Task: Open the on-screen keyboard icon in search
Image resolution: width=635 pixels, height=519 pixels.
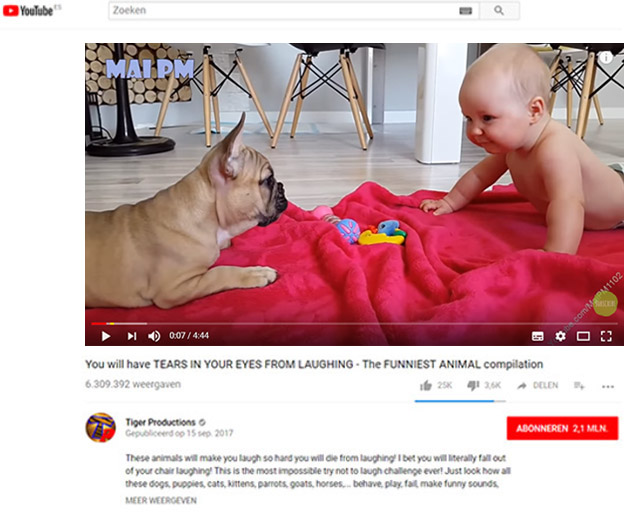Action: coord(466,11)
